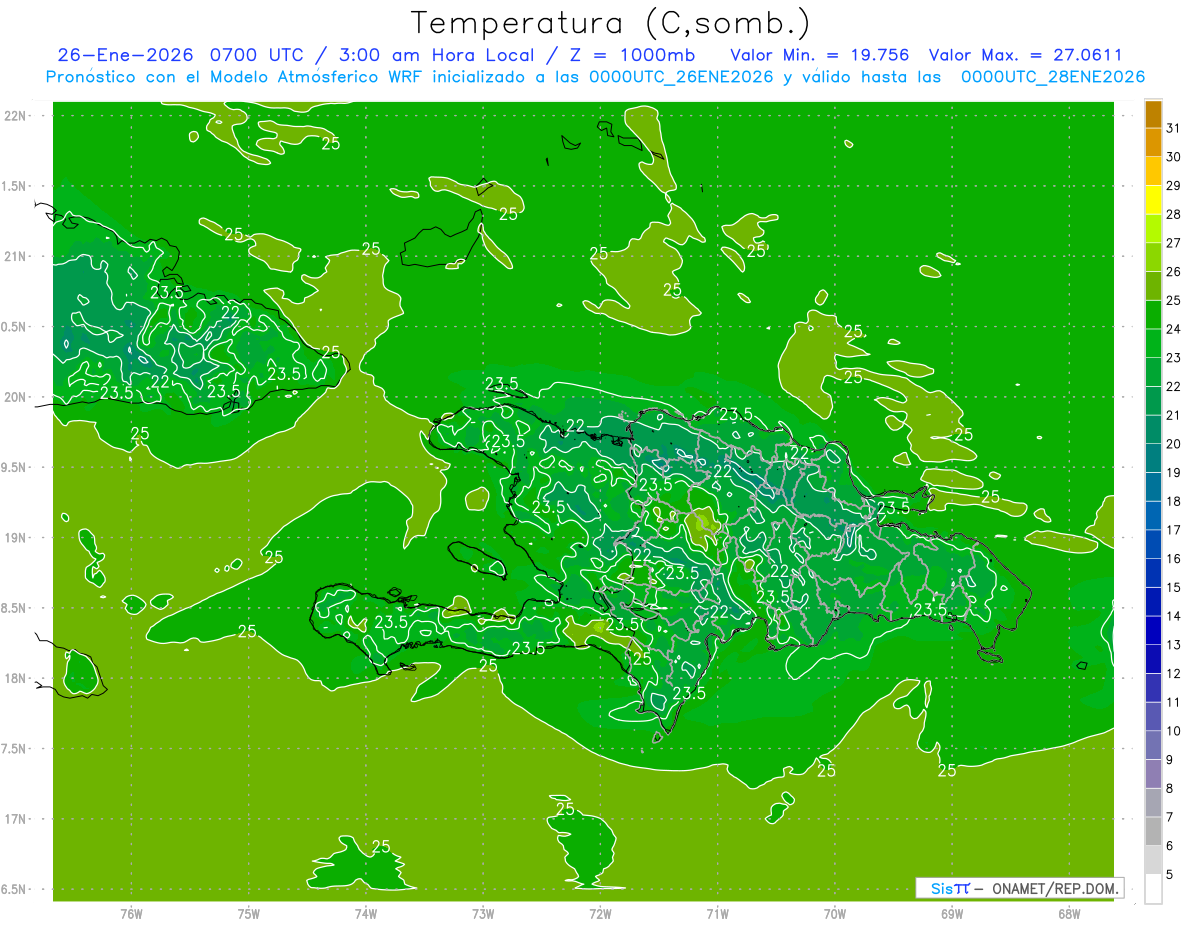Click the '20N' latitude axis label

click(x=14, y=397)
